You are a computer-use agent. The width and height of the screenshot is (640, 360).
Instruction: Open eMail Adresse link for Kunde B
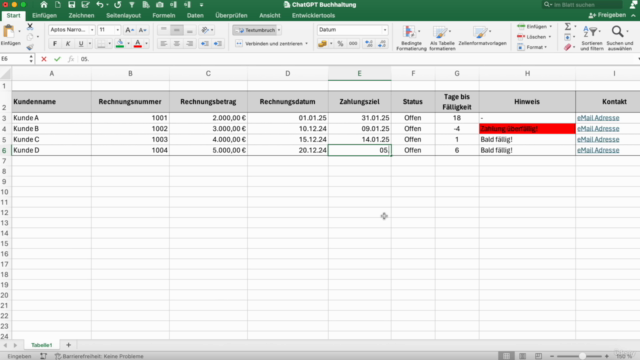tap(598, 129)
